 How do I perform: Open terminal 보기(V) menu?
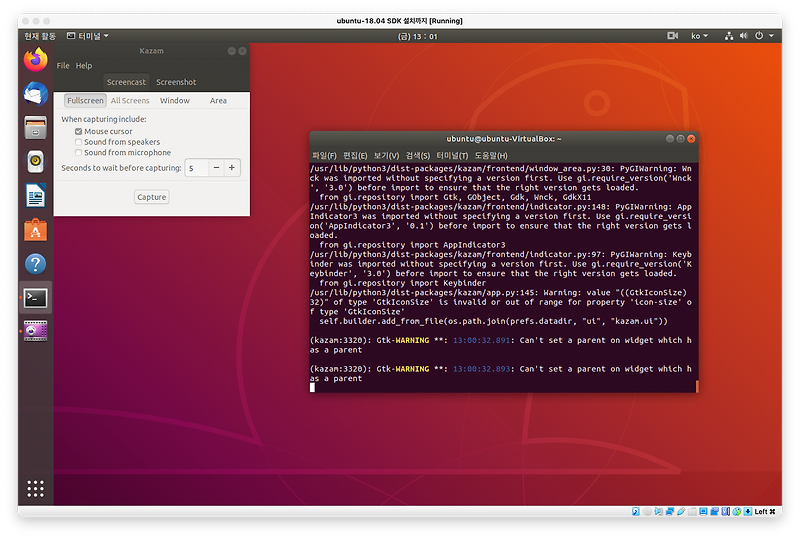click(386, 155)
